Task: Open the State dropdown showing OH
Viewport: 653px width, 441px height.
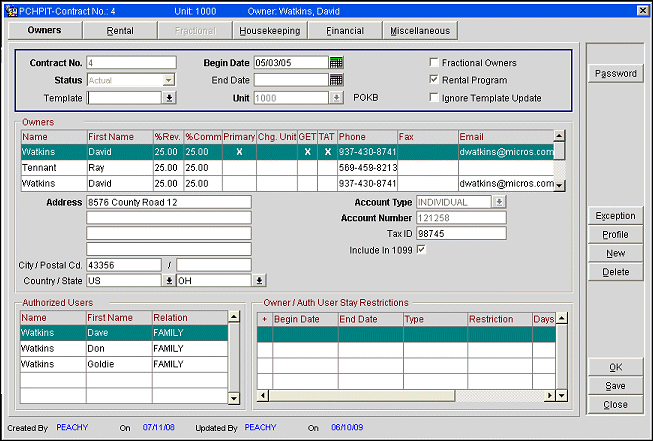Action: (258, 281)
